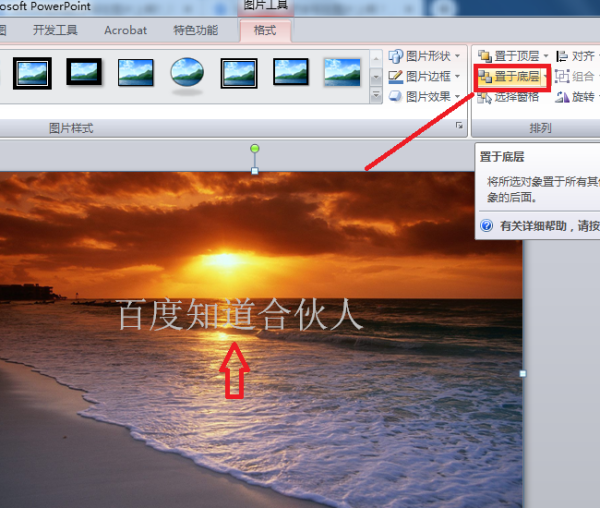Click the green rotation handle above image
The height and width of the screenshot is (508, 600).
pyautogui.click(x=254, y=148)
